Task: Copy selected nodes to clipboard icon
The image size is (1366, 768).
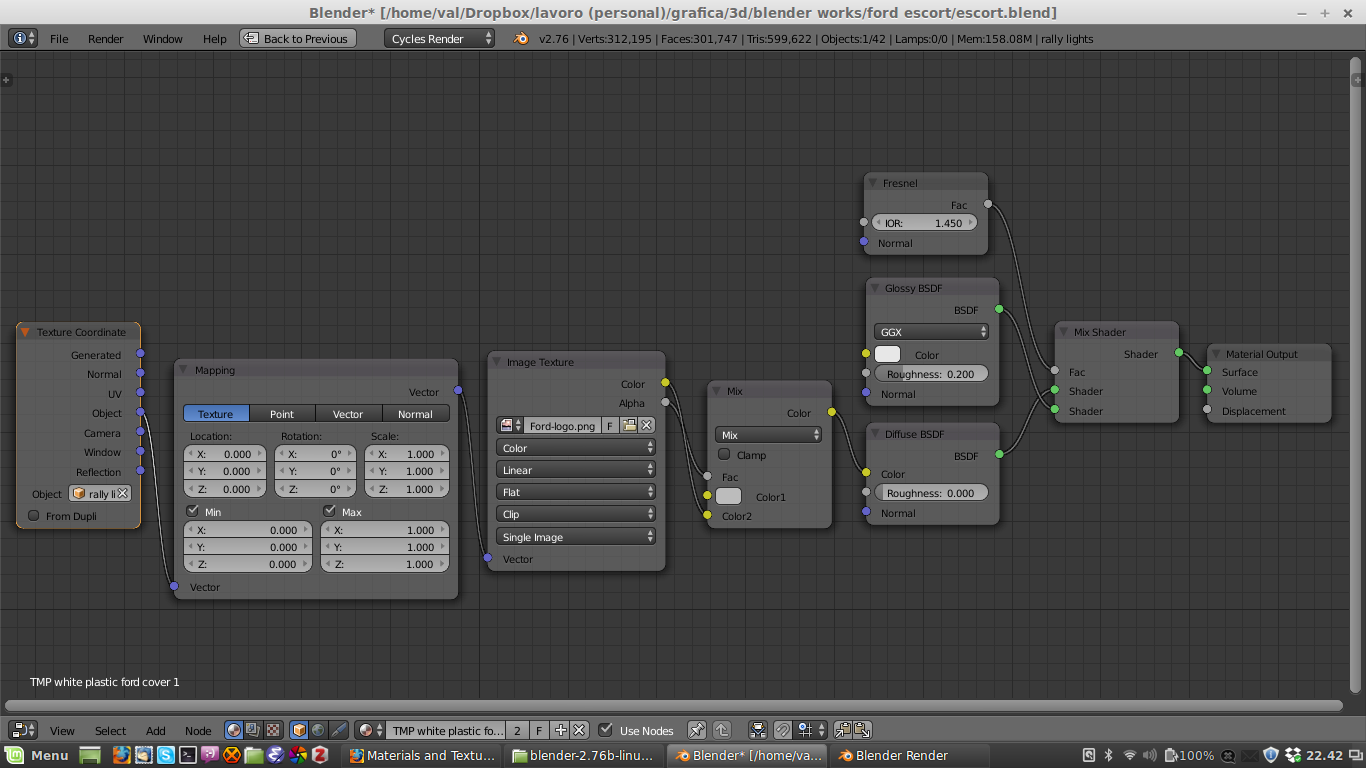Action: (x=842, y=730)
